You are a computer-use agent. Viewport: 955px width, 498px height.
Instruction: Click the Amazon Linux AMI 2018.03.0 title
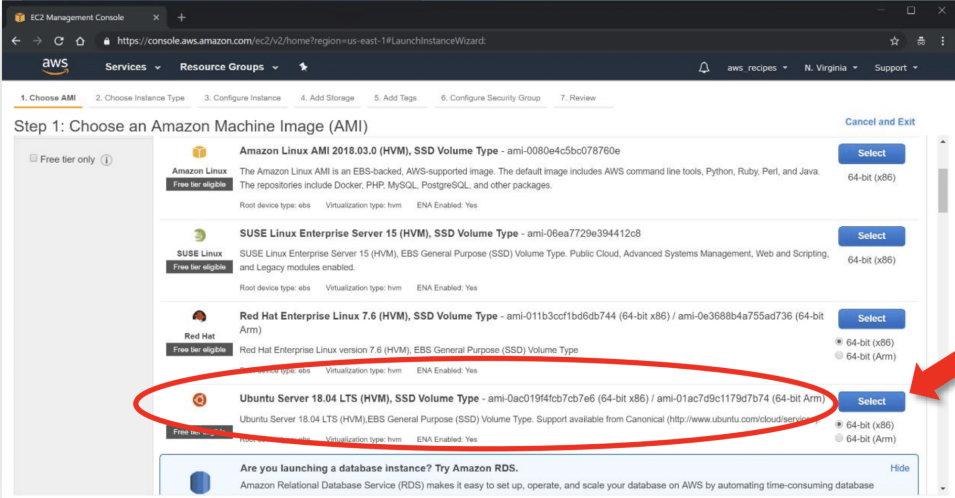click(x=368, y=151)
